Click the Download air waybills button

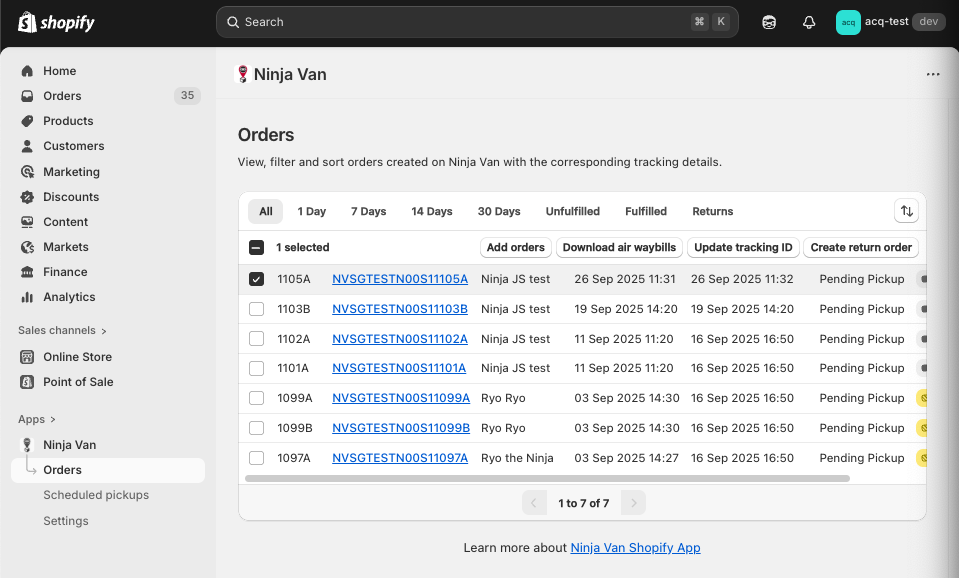click(619, 248)
